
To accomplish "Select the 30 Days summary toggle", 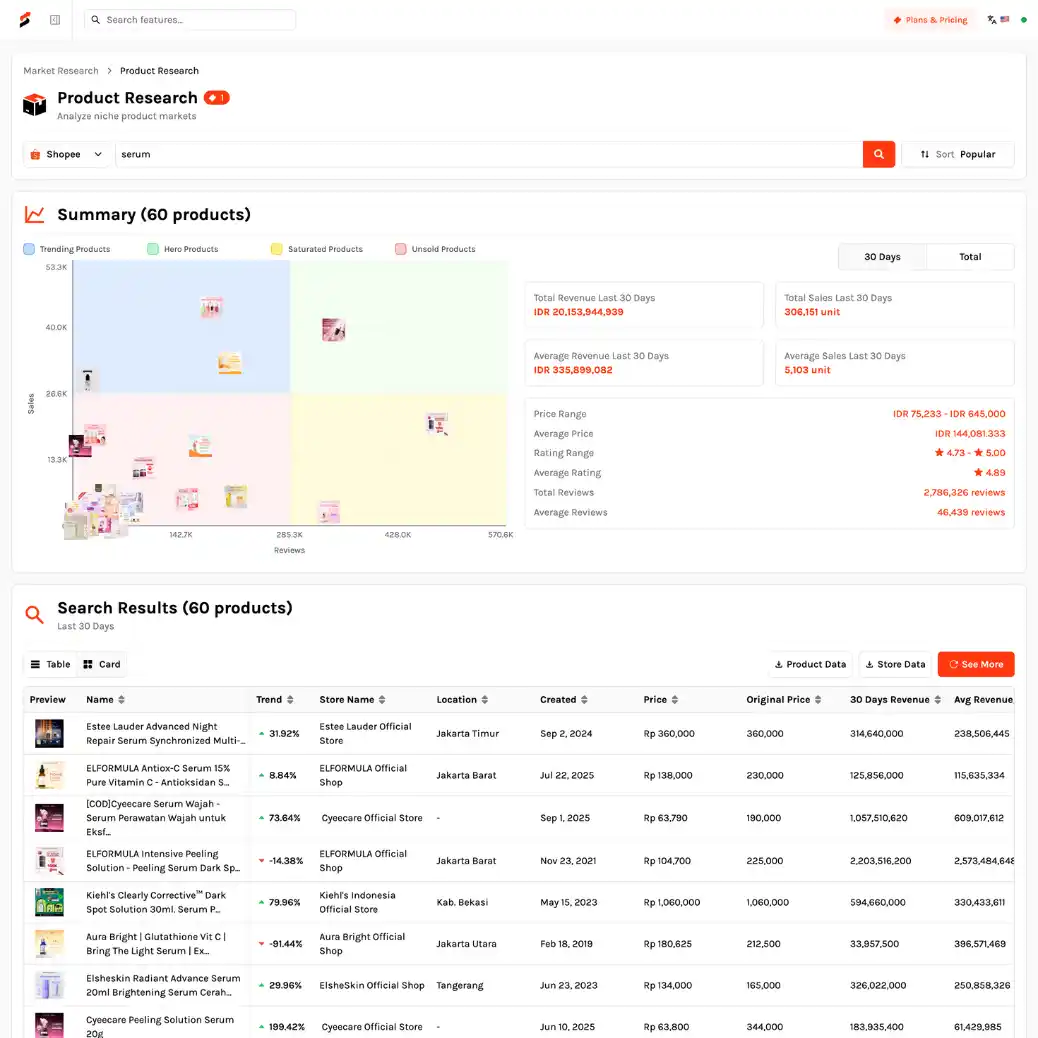I will (882, 257).
